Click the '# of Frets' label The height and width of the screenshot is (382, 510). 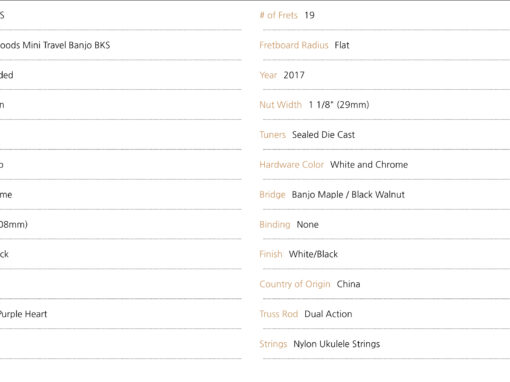point(279,15)
